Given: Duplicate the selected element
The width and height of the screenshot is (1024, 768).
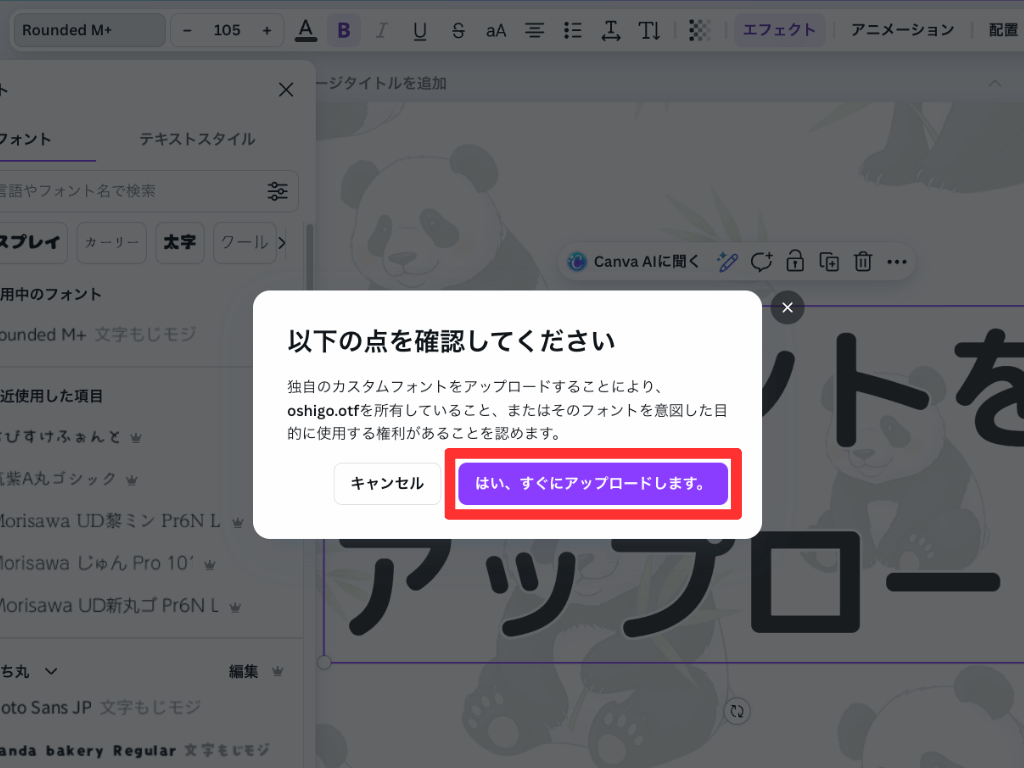Looking at the screenshot, I should [x=828, y=261].
